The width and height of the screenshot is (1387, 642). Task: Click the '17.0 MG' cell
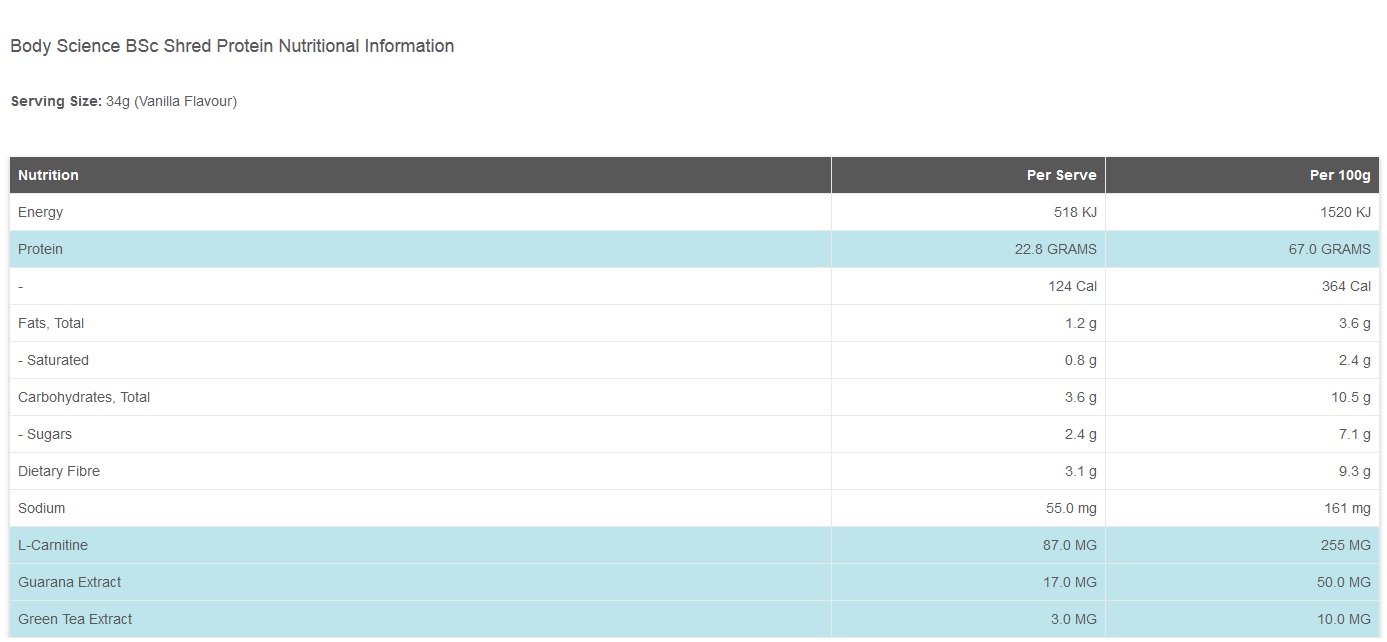[968, 582]
